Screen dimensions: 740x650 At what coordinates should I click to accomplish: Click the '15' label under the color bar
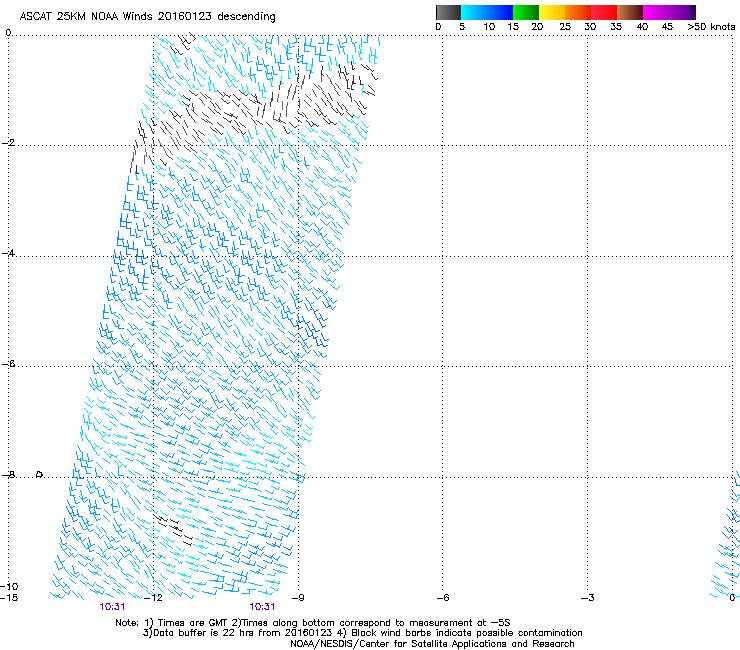(513, 27)
